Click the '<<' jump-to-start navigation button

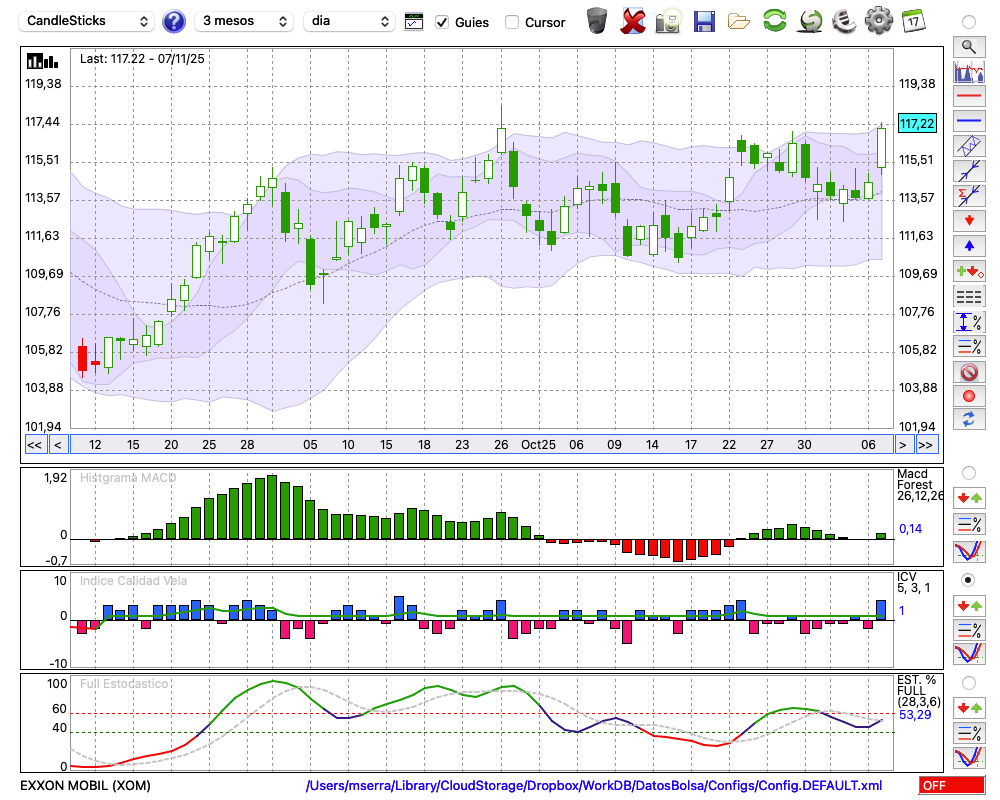point(34,445)
